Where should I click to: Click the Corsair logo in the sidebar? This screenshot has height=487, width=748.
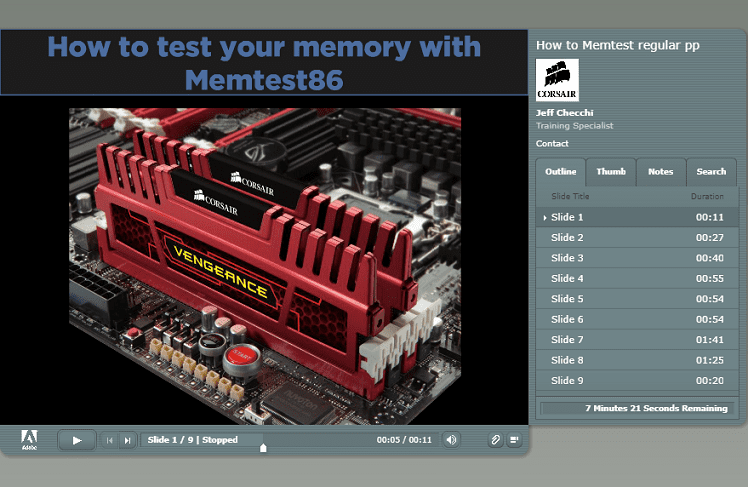557,80
